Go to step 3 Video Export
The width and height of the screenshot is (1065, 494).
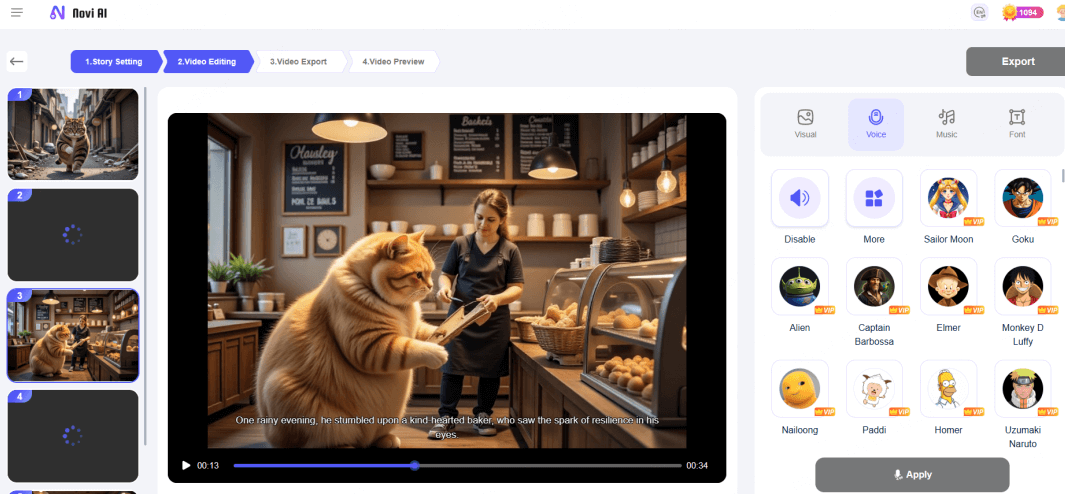click(299, 61)
